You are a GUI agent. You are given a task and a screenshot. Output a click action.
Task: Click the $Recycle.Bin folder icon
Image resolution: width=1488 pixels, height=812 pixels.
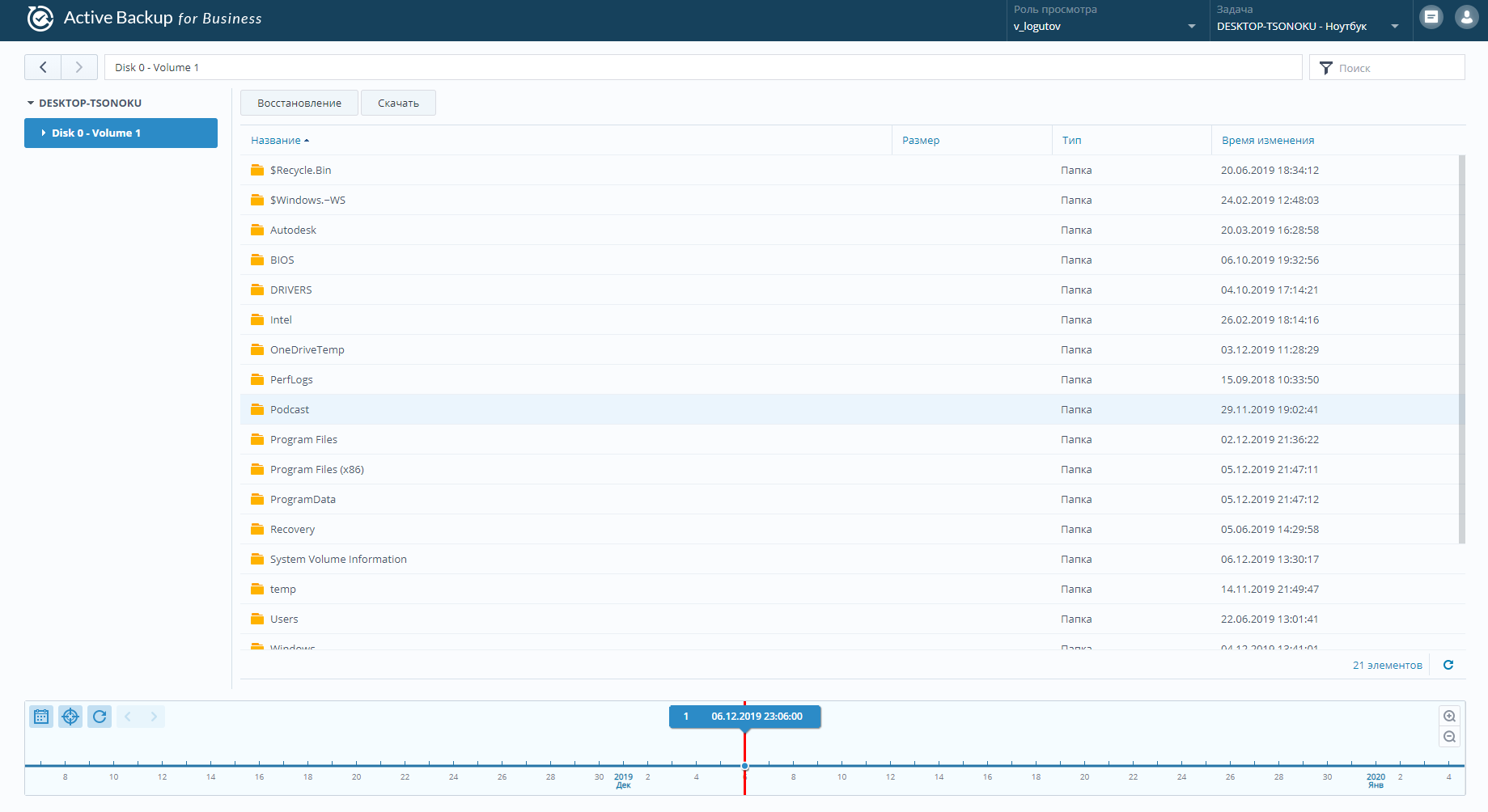click(257, 170)
